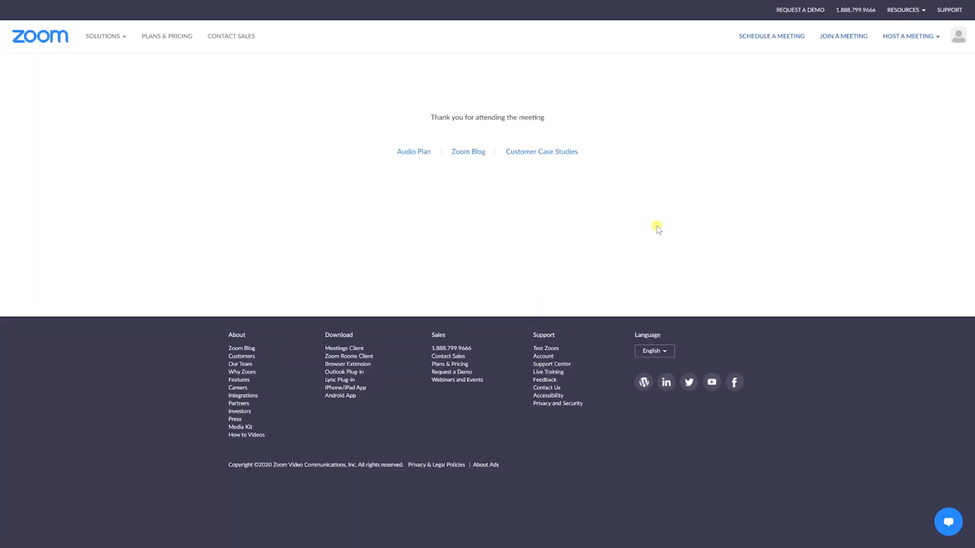Open Contact Sales in the navbar

coord(231,36)
